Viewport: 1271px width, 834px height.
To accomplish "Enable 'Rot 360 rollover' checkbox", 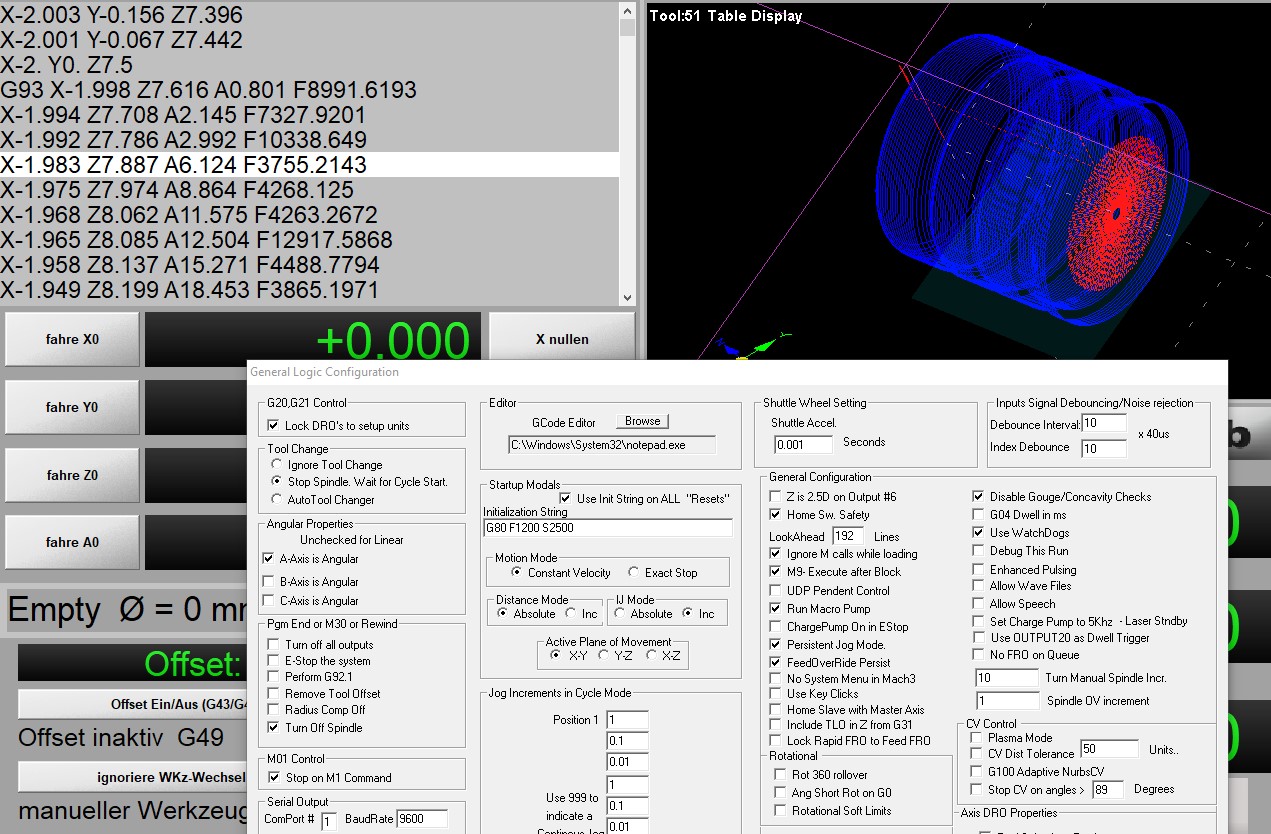I will tap(780, 775).
